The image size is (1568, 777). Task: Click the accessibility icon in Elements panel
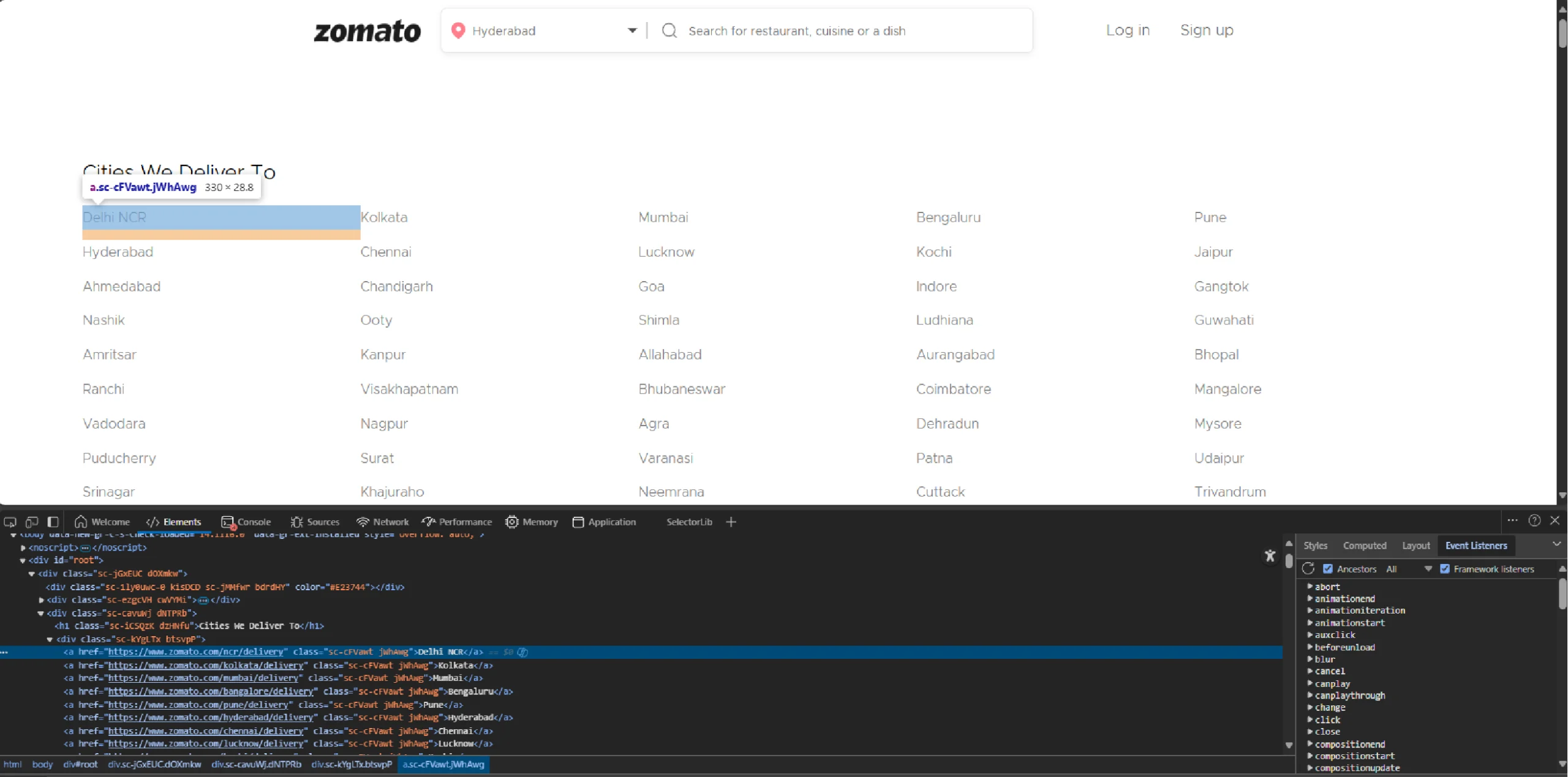point(1270,556)
